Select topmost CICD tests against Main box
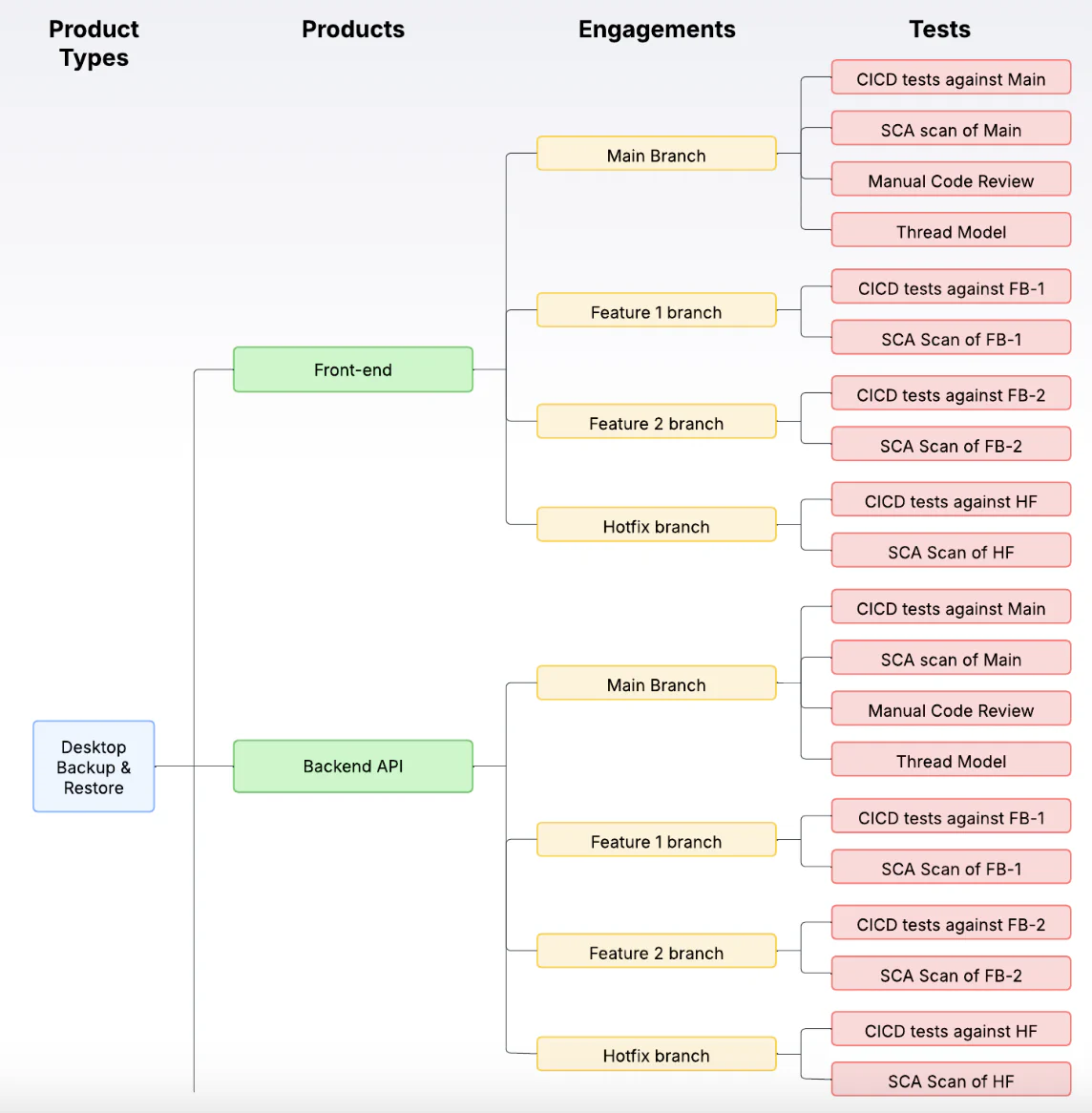 tap(951, 77)
